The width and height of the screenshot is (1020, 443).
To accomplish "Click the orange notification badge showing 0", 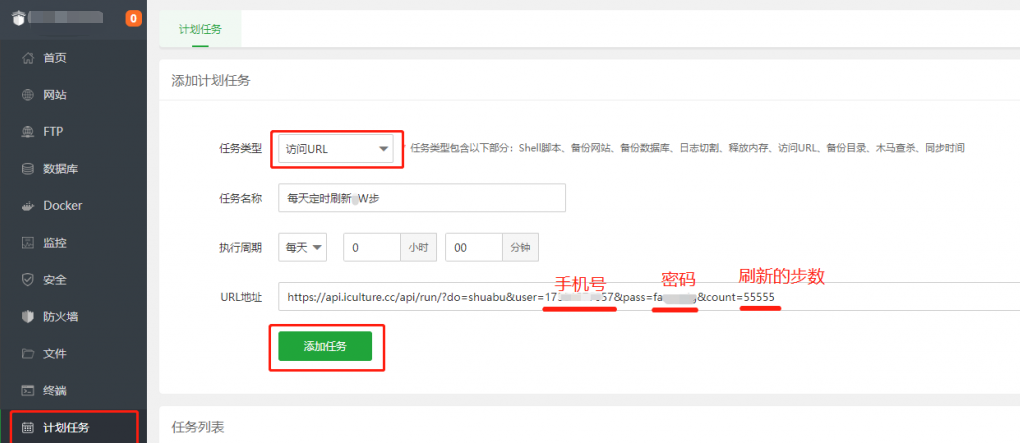I will [133, 18].
